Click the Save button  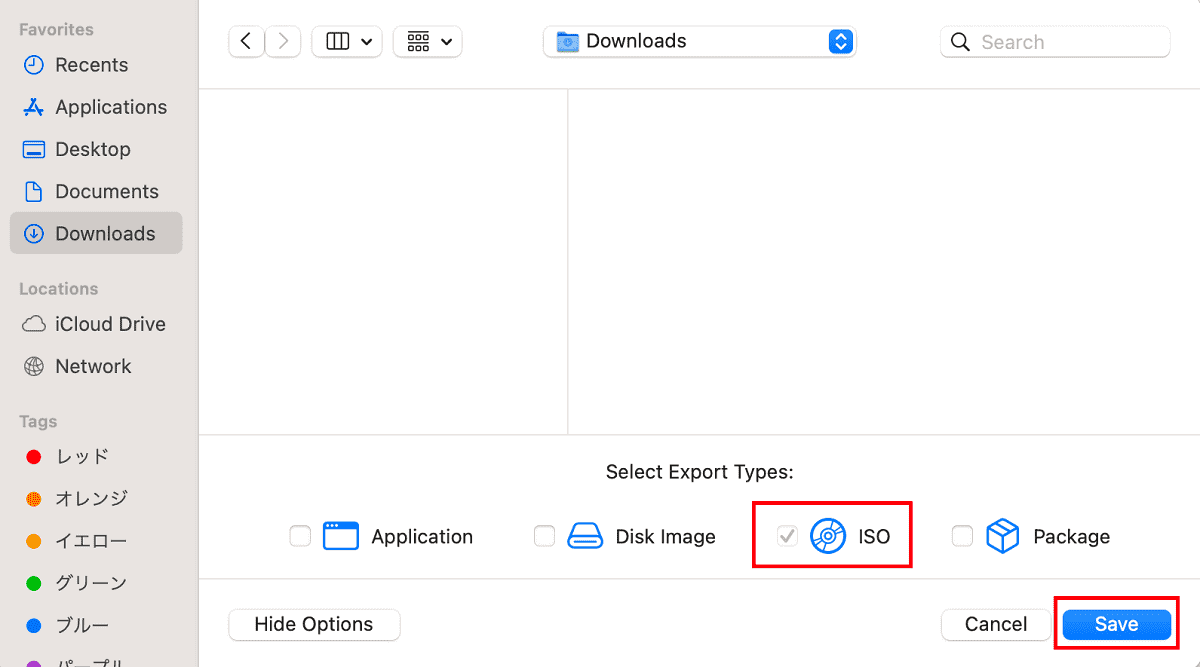pos(1116,624)
